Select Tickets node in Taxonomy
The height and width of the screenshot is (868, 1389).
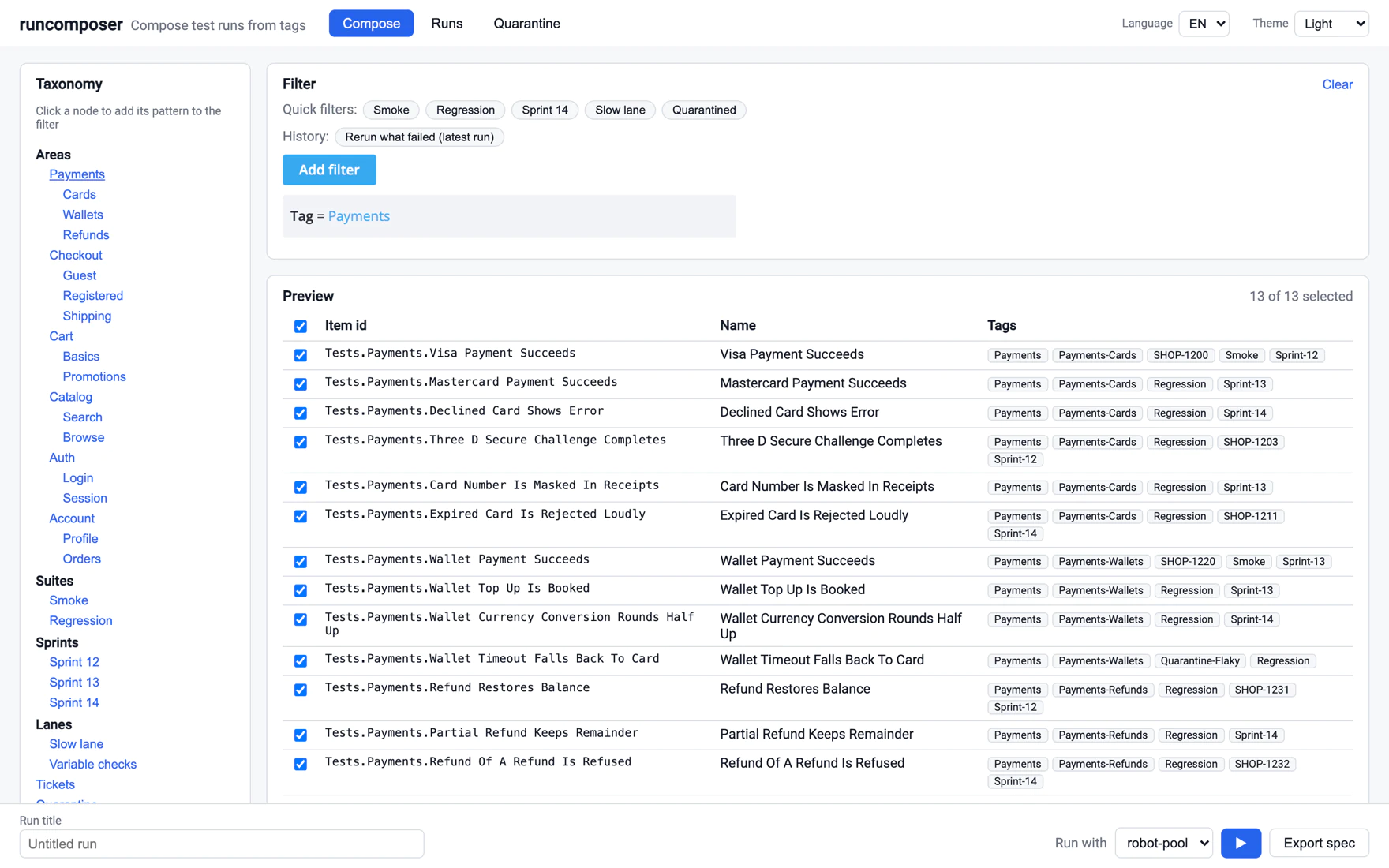[x=55, y=784]
